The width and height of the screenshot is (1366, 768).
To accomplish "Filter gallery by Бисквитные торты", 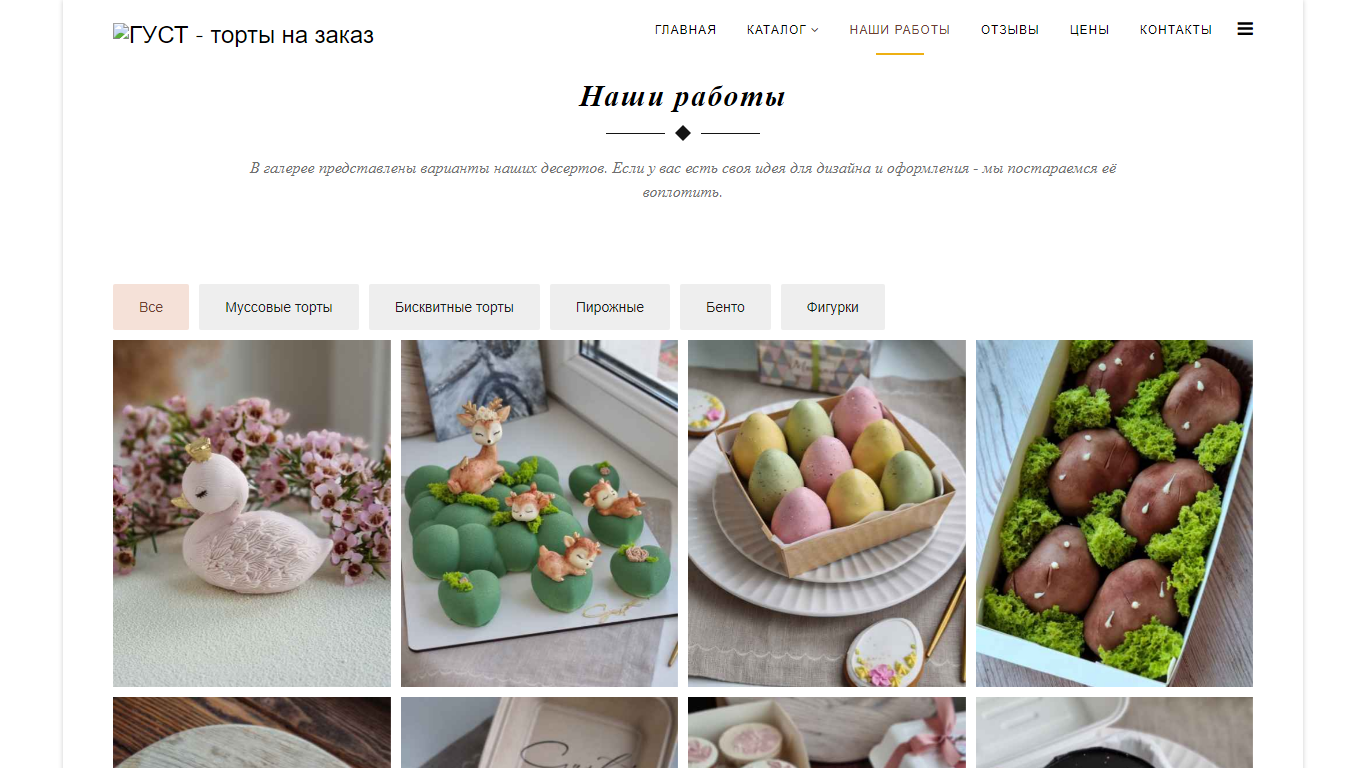I will pos(454,307).
